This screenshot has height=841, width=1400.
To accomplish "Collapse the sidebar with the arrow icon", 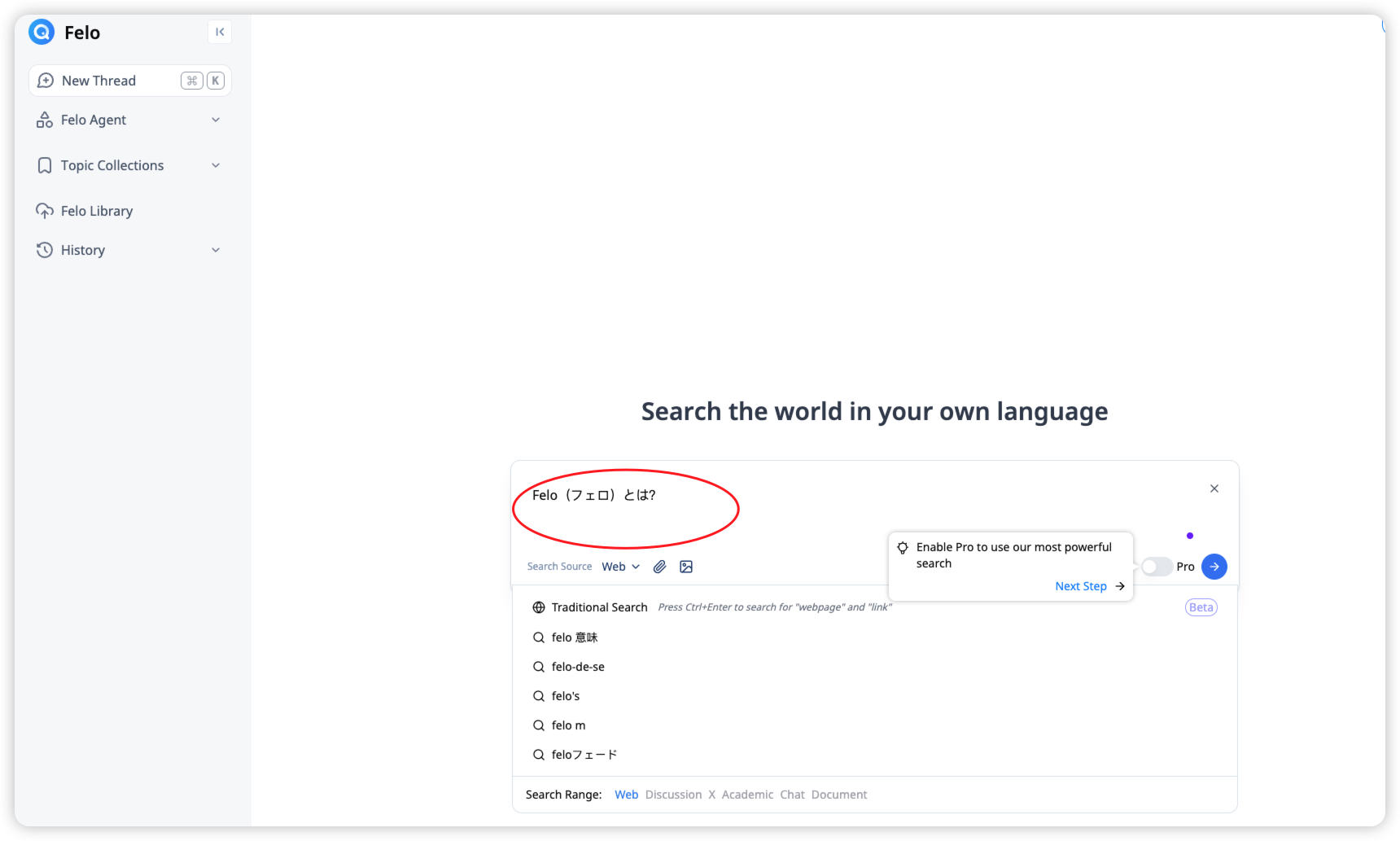I will (x=220, y=32).
